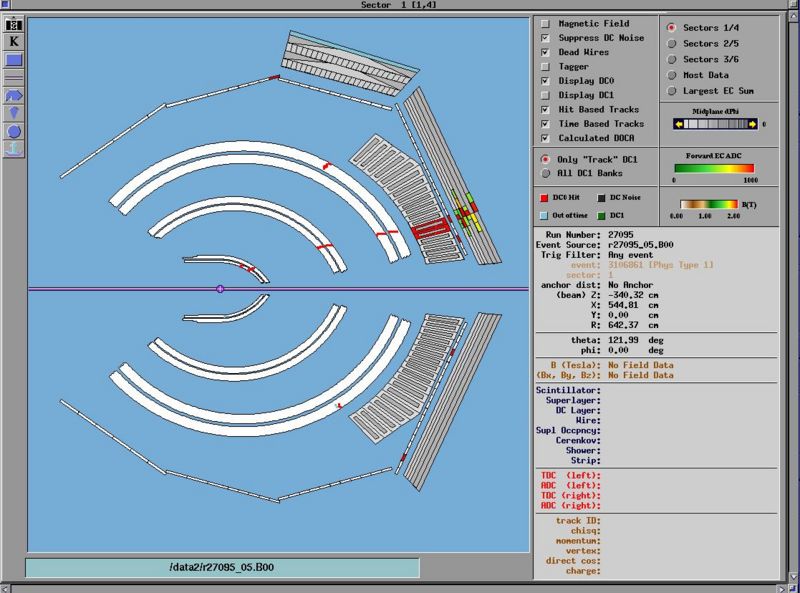
Task: Click the X value 544.81 cm
Action: [633, 305]
